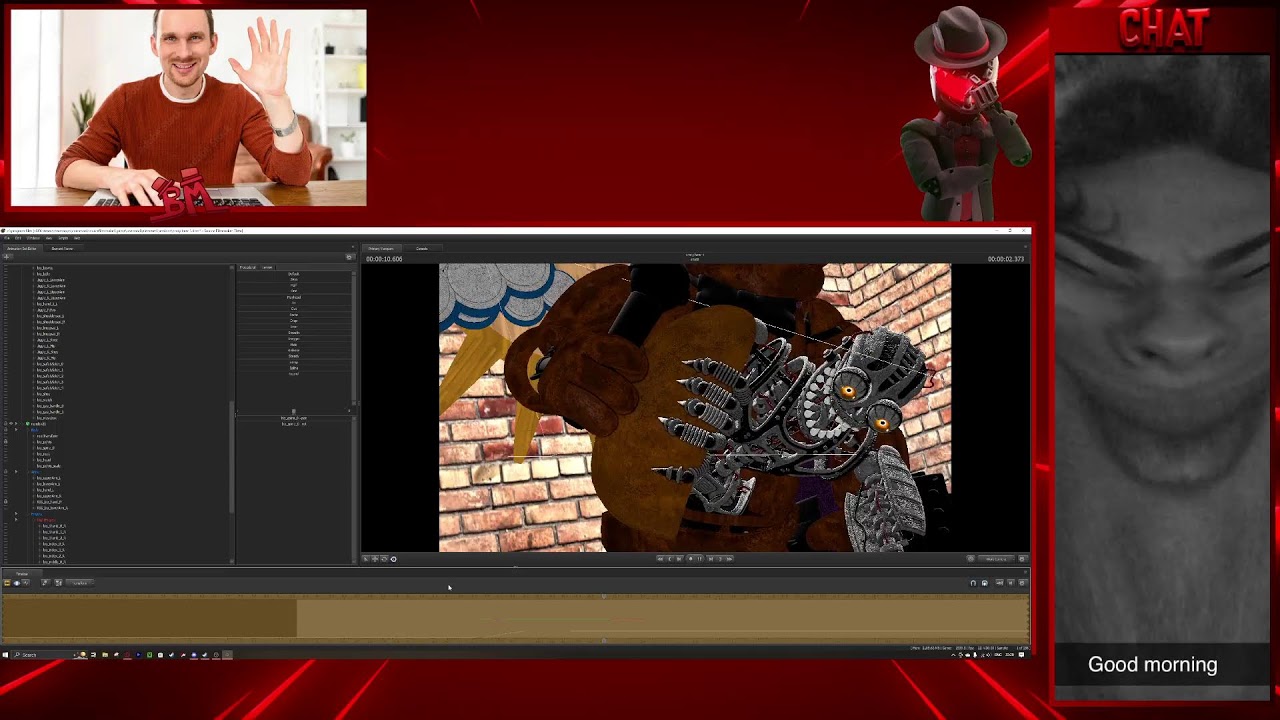Switch to the Animation Set Editor tab
The height and width of the screenshot is (720, 1280).
[21, 248]
